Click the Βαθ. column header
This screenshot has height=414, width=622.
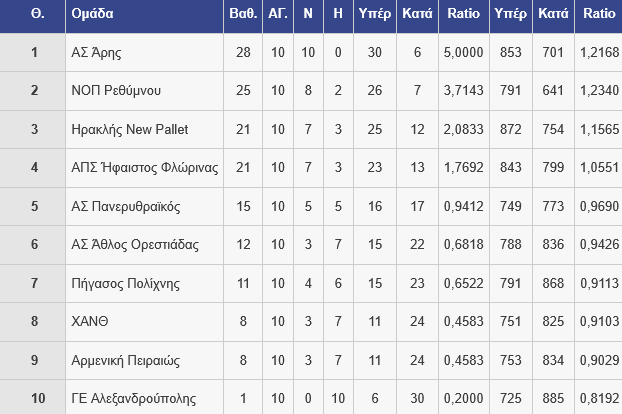243,15
